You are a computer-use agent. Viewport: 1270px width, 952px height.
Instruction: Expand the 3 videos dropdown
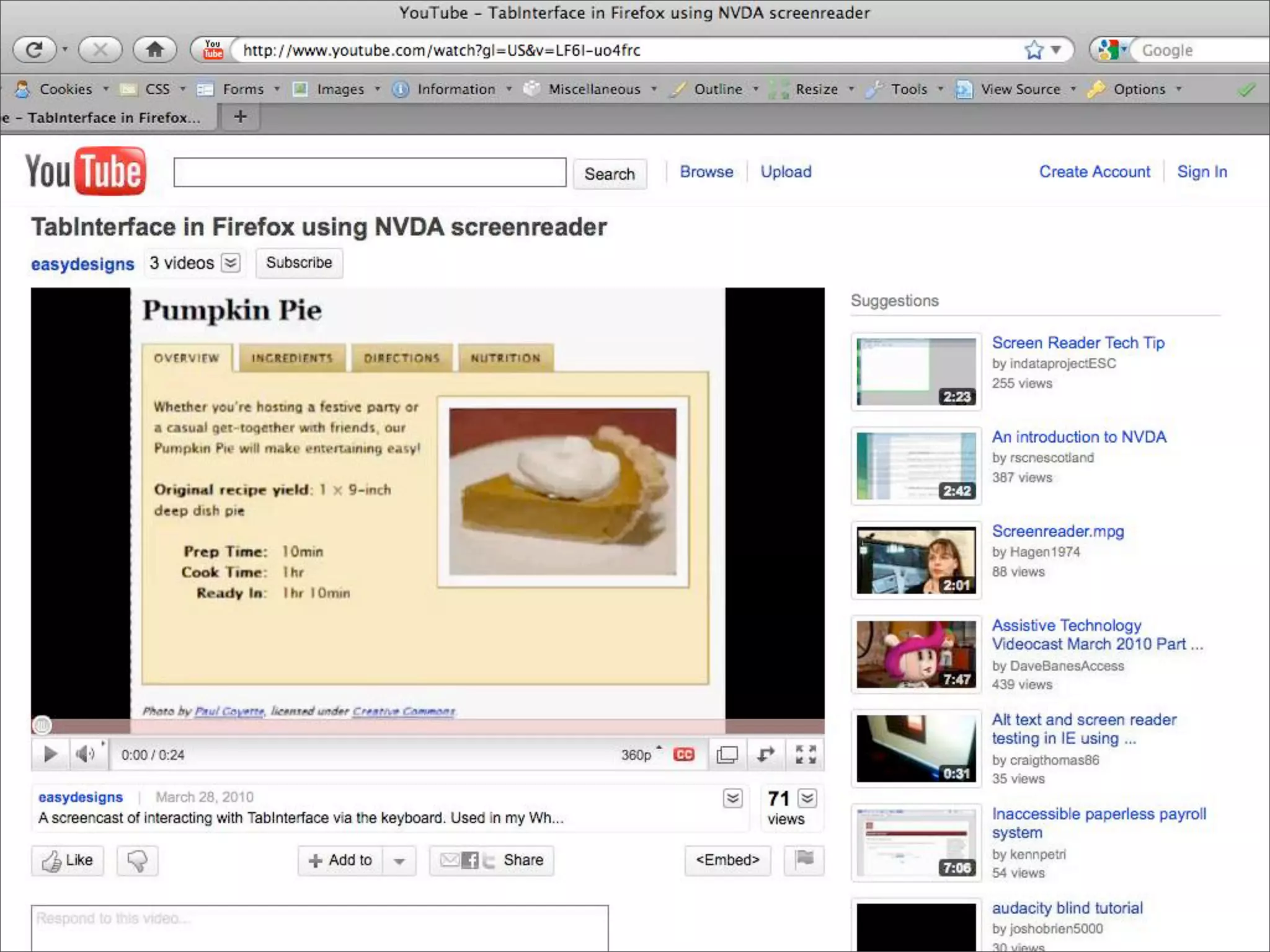(230, 263)
